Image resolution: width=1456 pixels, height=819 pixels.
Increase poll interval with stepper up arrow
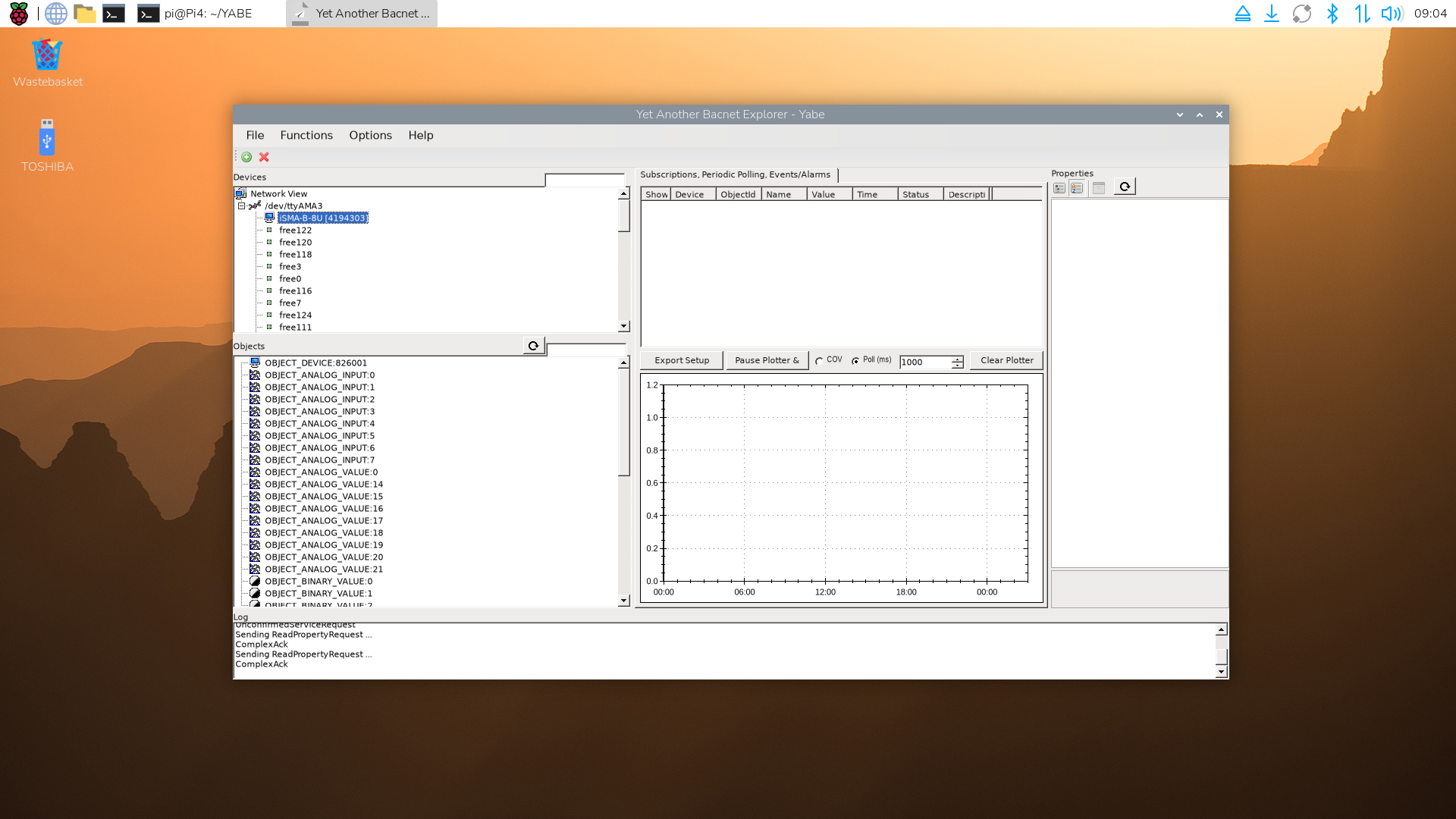point(958,359)
